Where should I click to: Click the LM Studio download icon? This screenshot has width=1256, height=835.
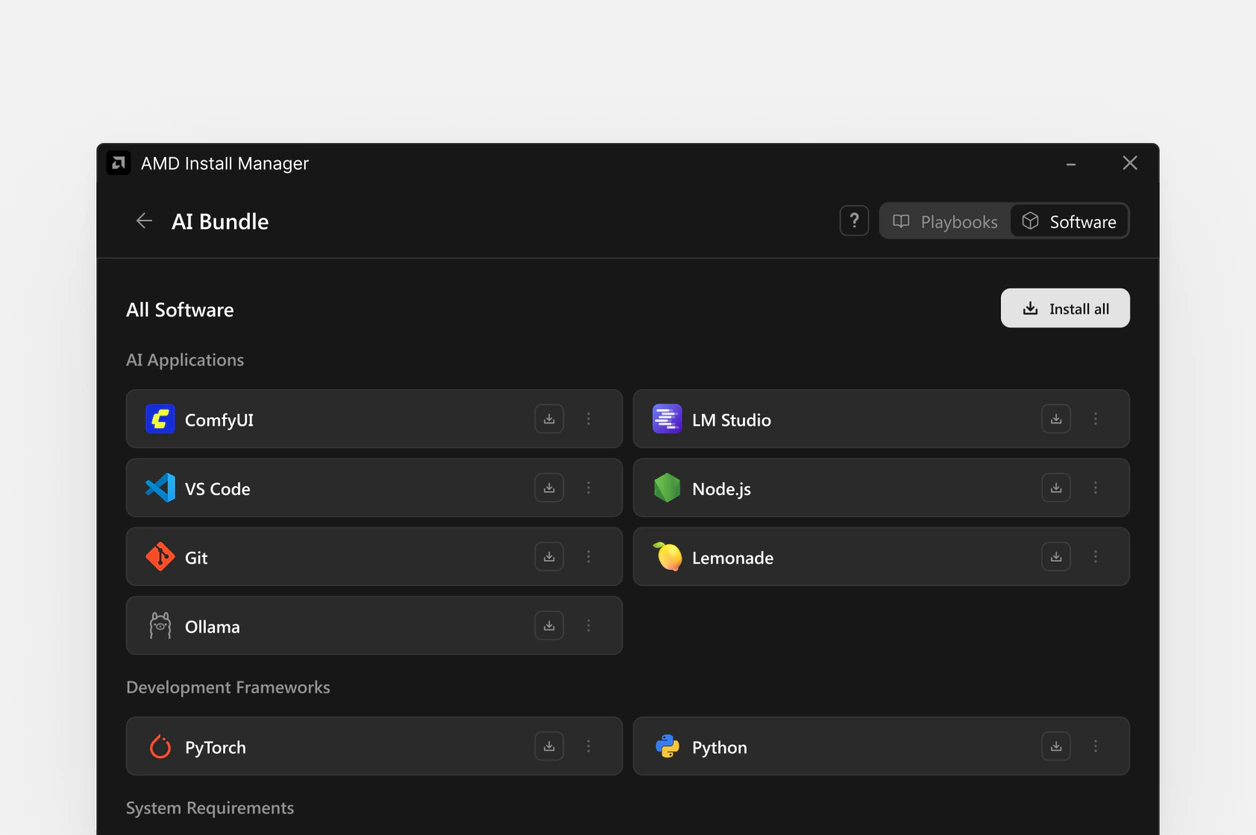coord(1056,419)
